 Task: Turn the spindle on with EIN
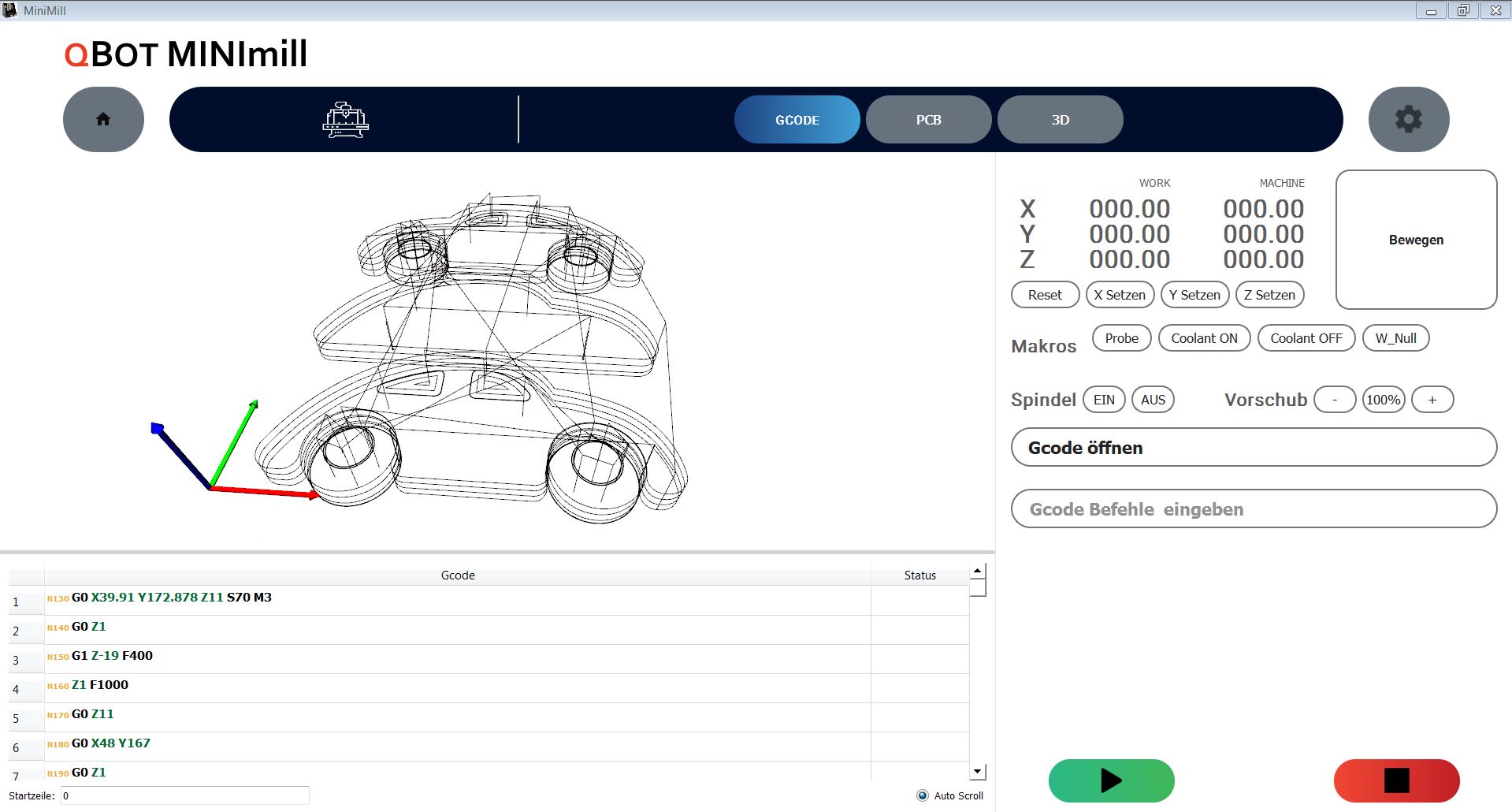click(x=1104, y=400)
